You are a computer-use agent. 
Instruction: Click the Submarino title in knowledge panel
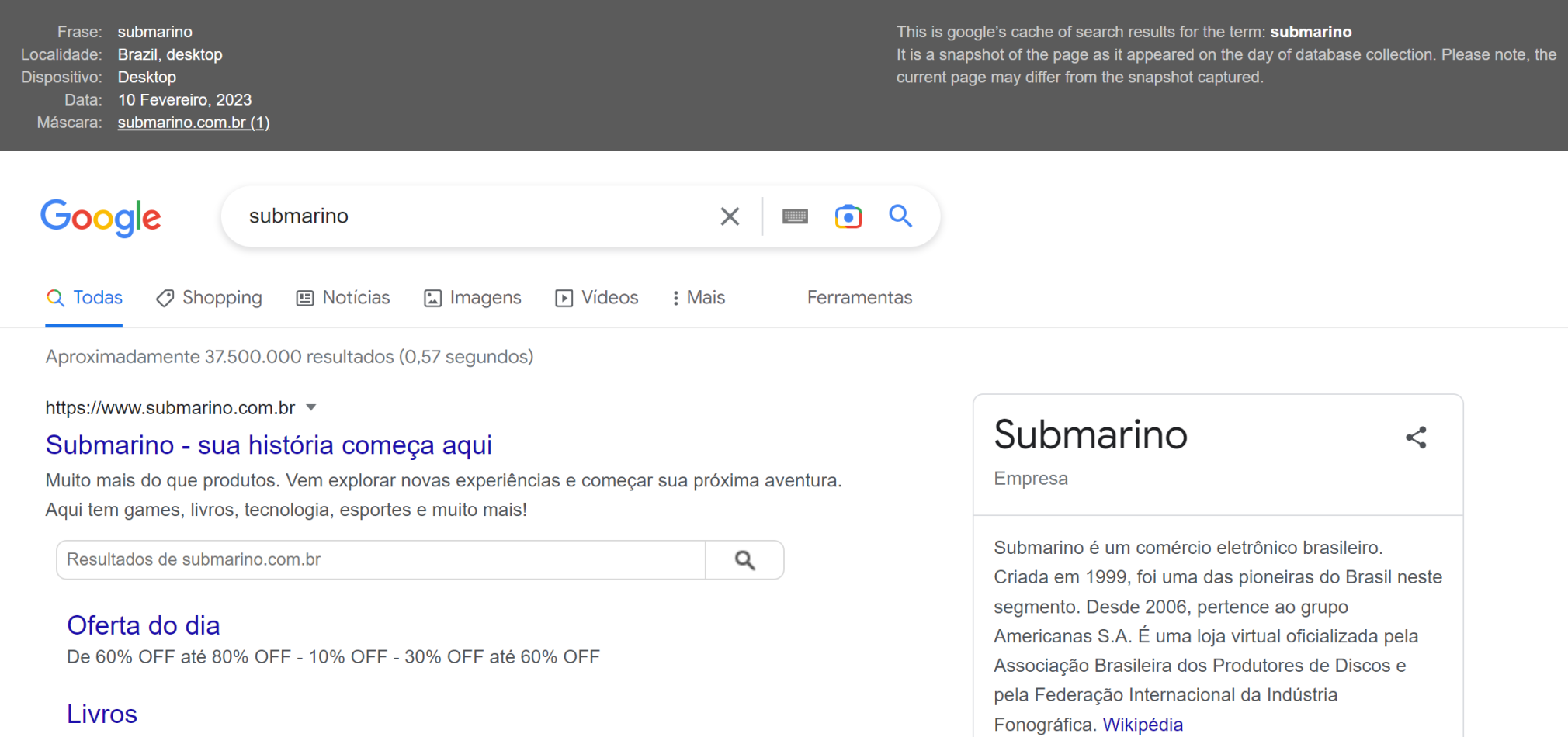1091,434
